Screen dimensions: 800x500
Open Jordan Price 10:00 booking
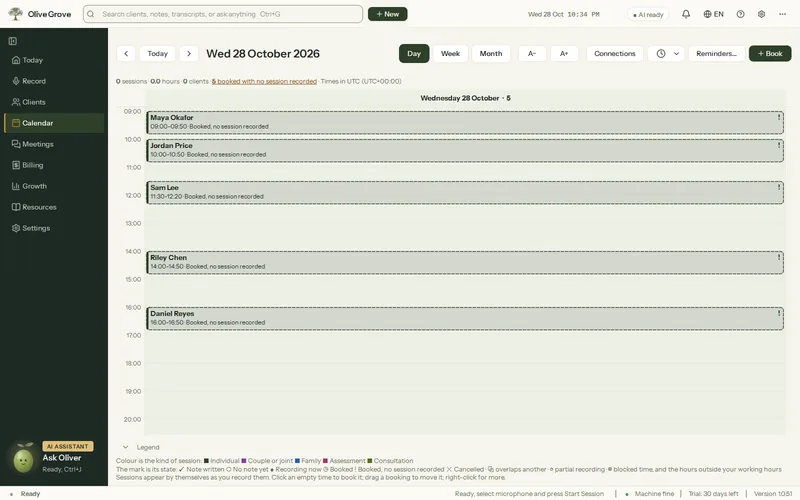[465, 151]
